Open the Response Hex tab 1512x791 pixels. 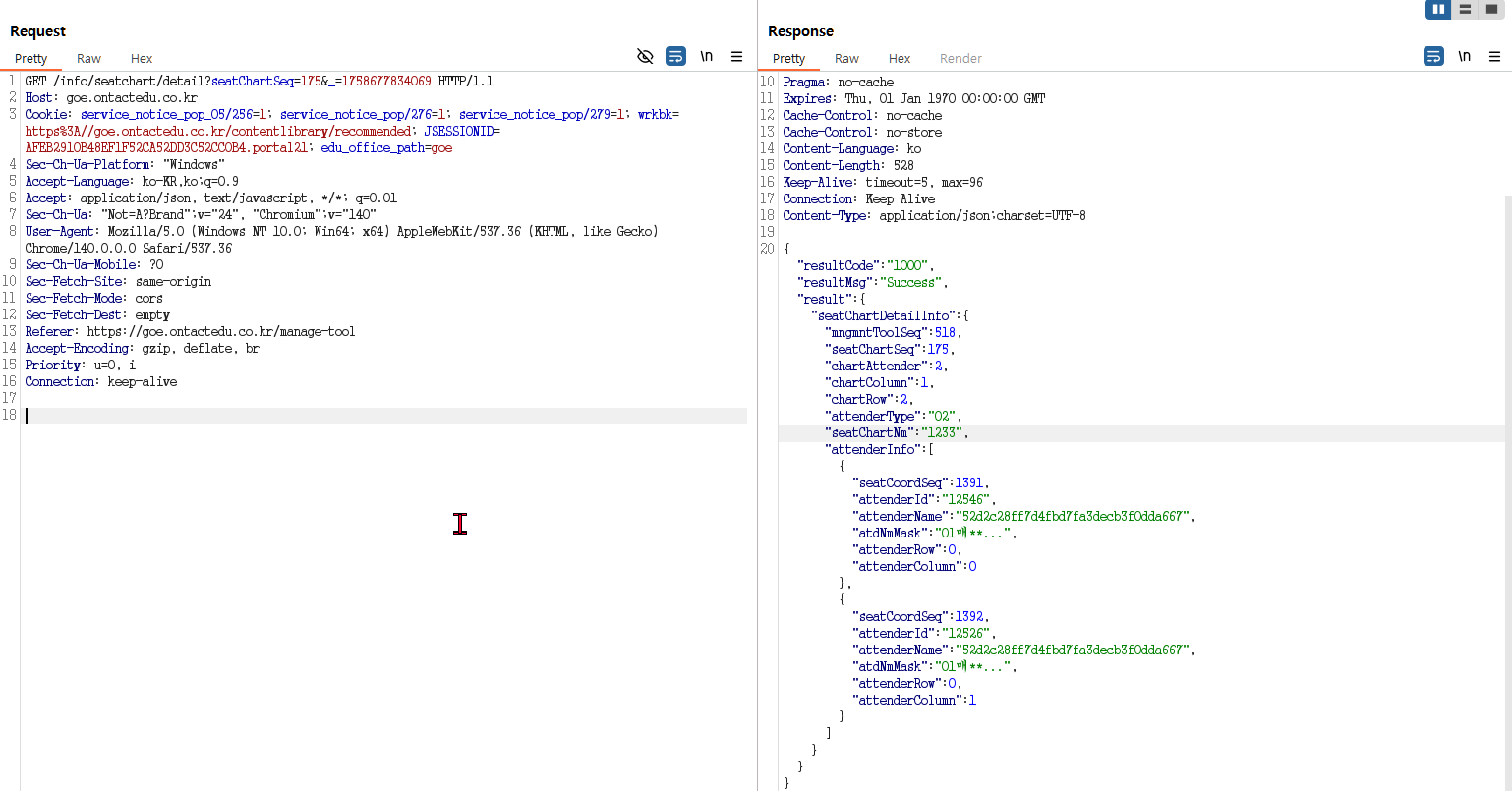click(900, 59)
